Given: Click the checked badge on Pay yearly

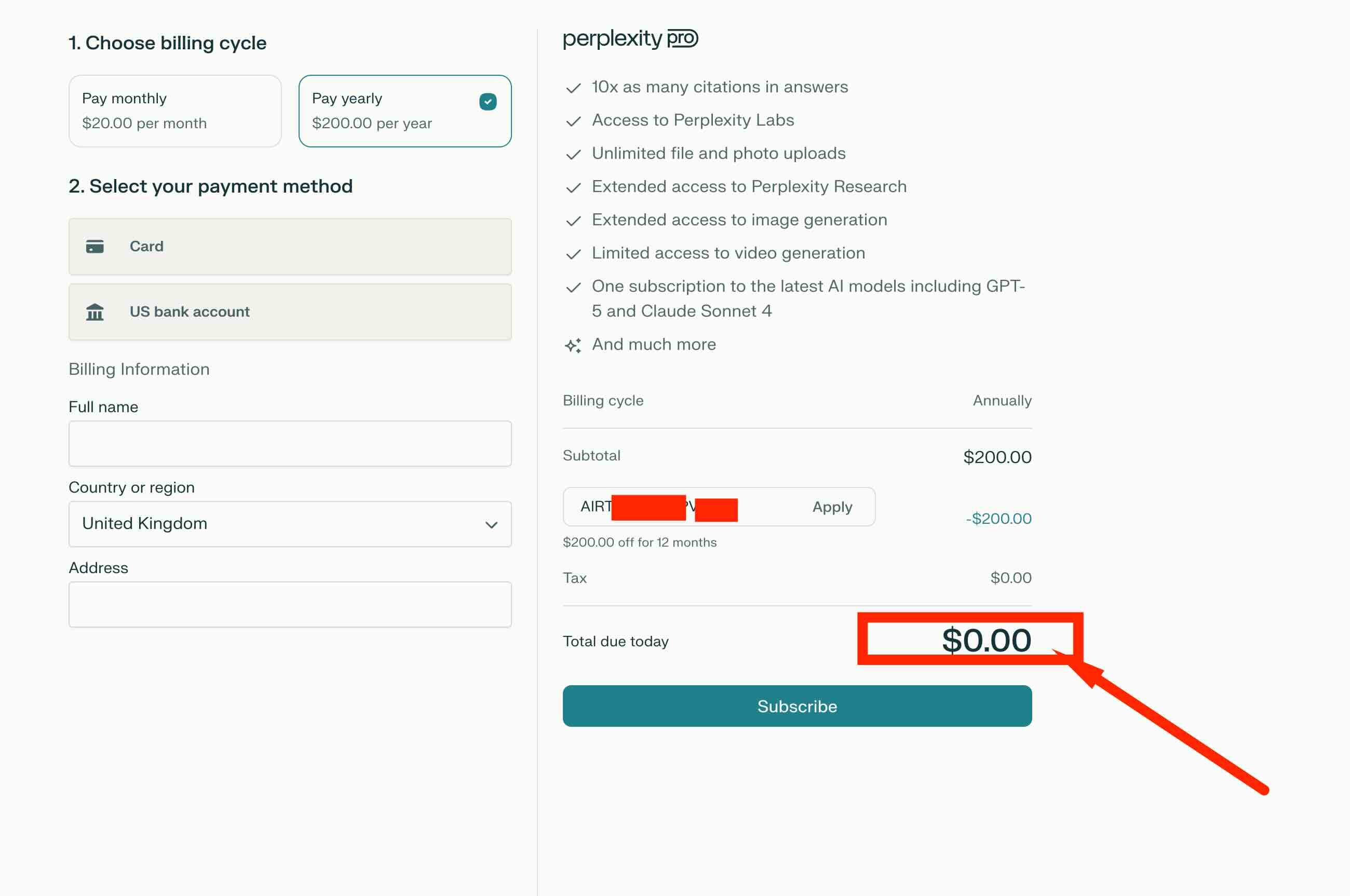Looking at the screenshot, I should click(x=488, y=102).
